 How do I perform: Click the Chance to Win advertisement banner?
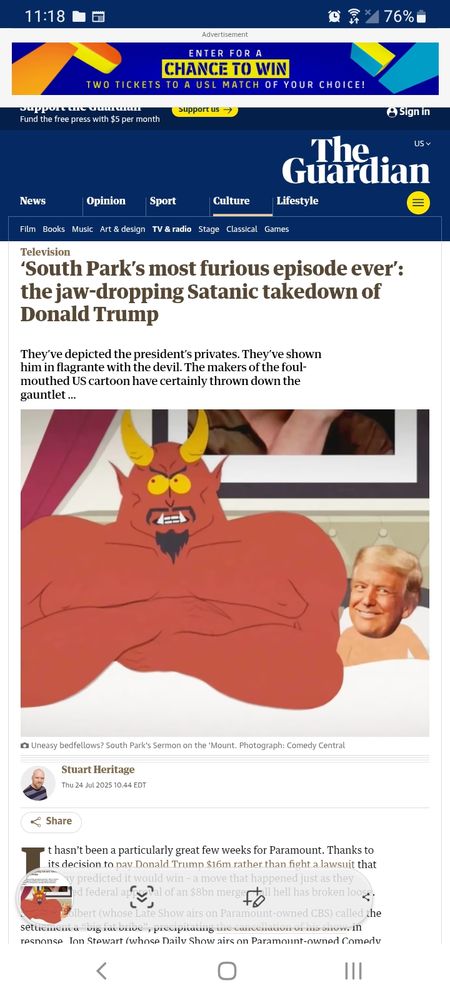point(225,68)
